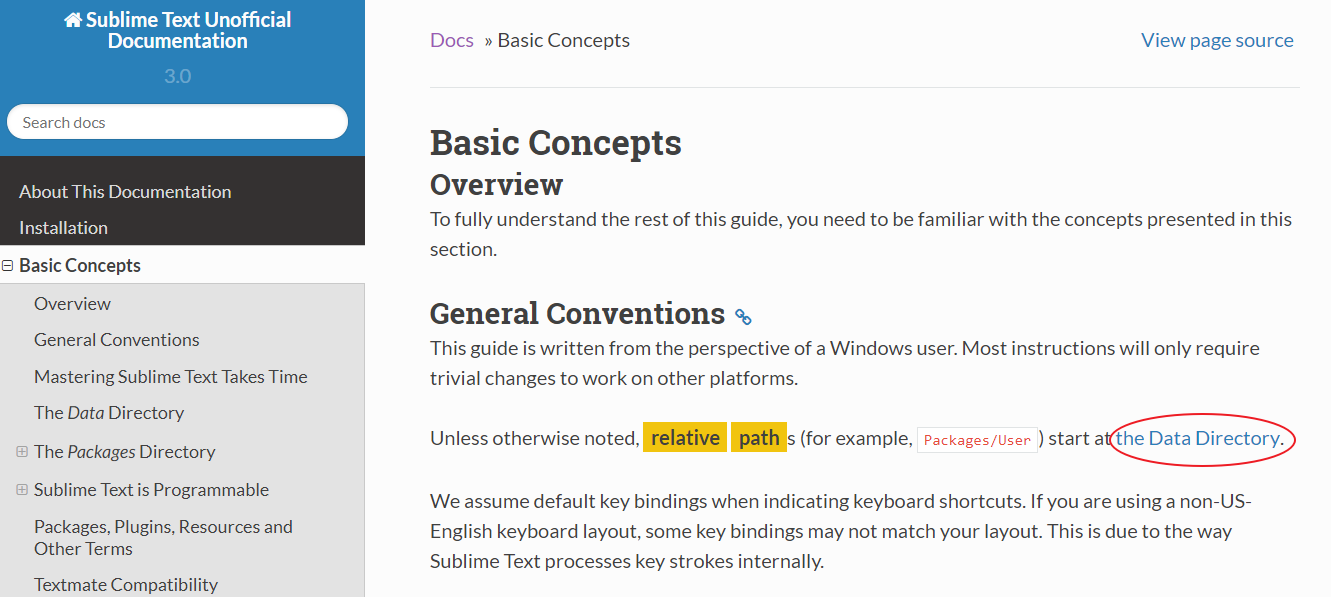Expand The Packages Directory sidebar entry
Viewport: 1331px width, 597px height.
[x=22, y=452]
